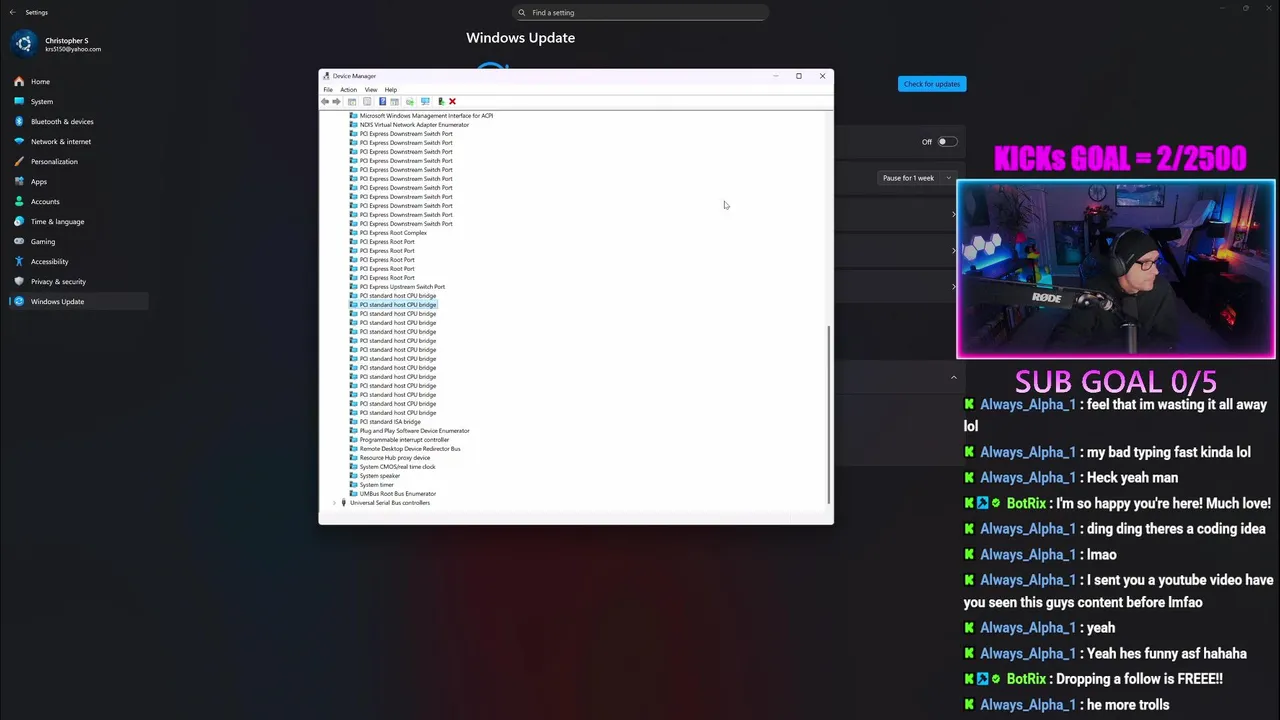Select Resource Hub proxy device
This screenshot has width=1280, height=720.
click(x=395, y=457)
